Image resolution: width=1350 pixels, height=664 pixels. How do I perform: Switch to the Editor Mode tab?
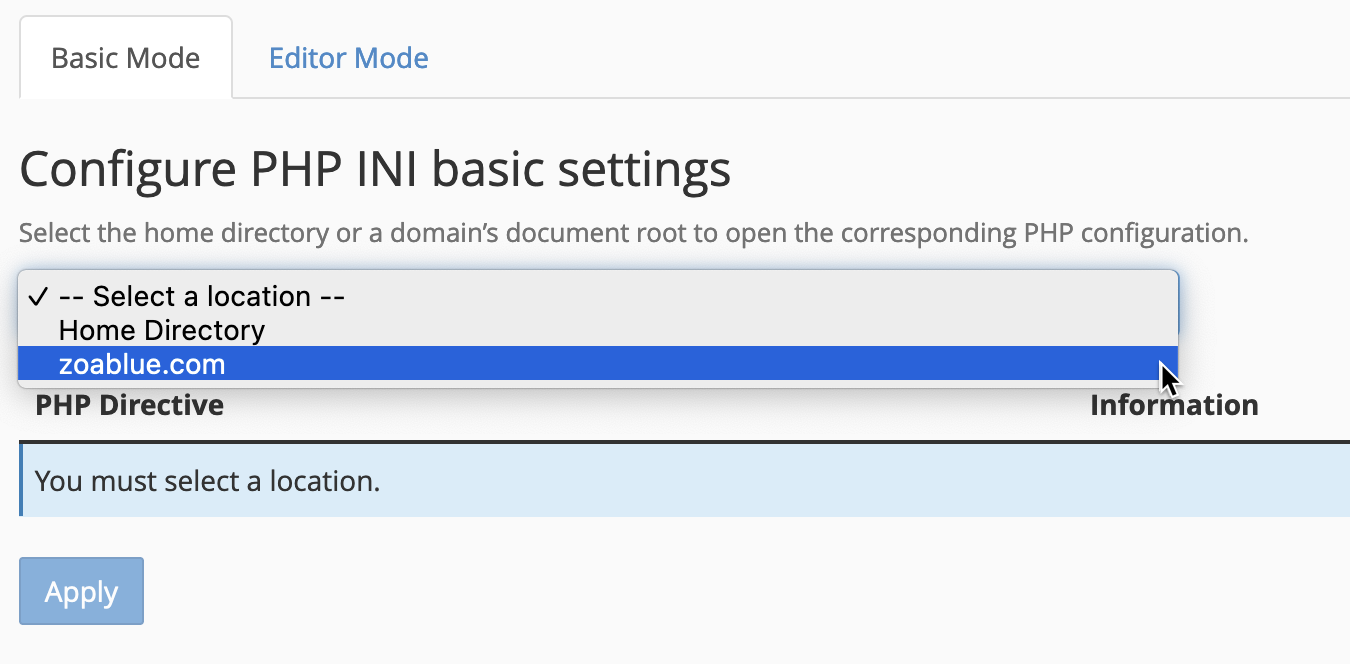348,58
